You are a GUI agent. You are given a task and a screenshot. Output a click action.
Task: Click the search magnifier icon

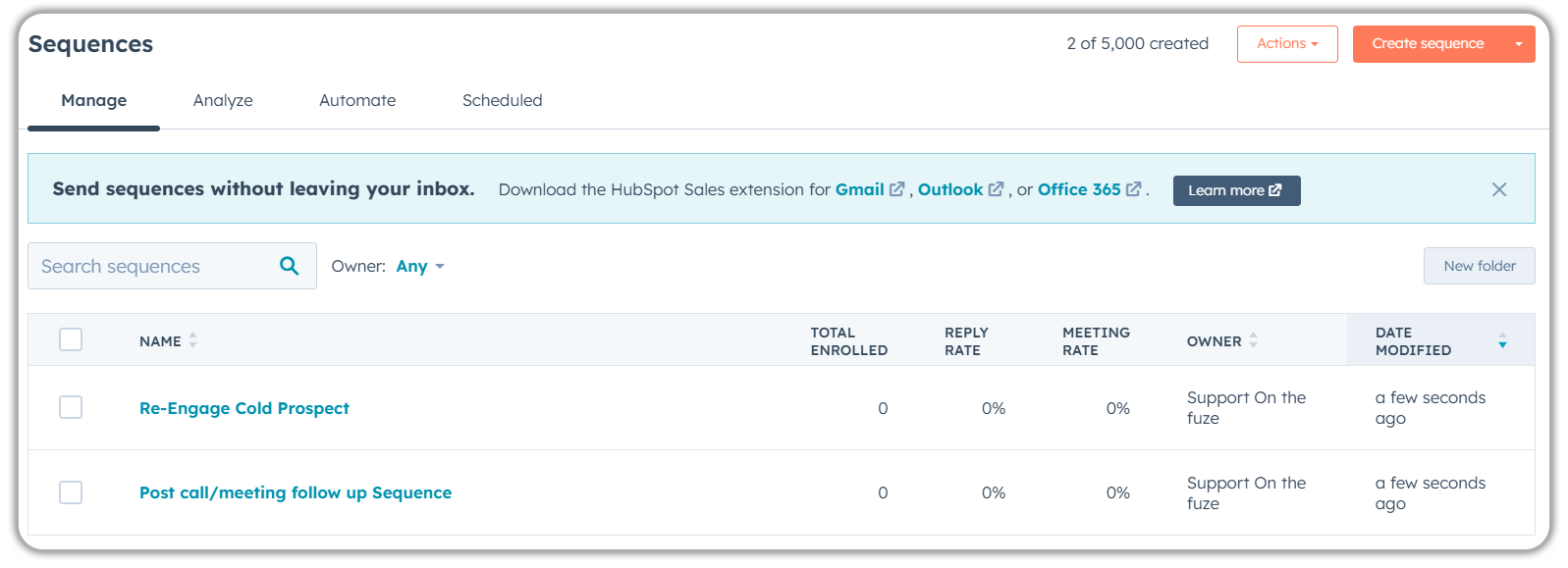(289, 266)
